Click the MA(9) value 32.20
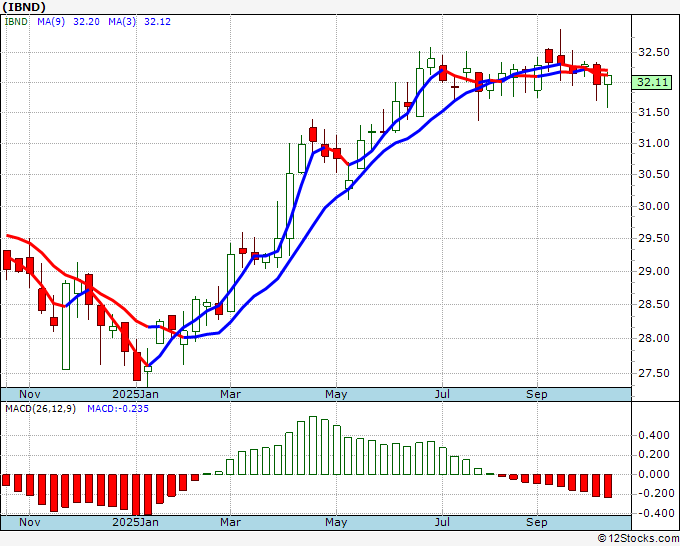The width and height of the screenshot is (680, 546). pyautogui.click(x=86, y=22)
